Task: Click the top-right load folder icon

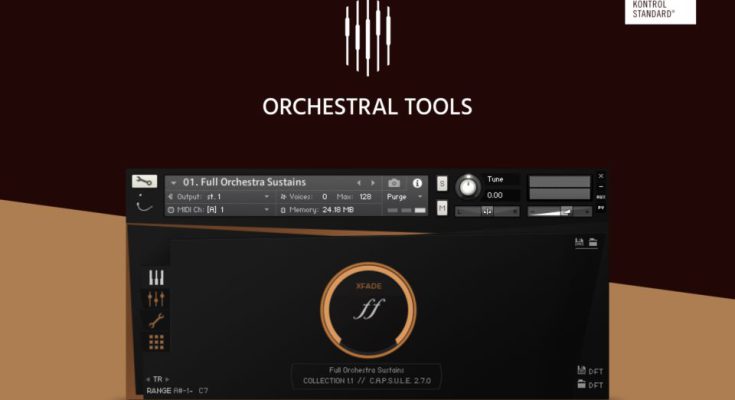Action: click(x=592, y=242)
